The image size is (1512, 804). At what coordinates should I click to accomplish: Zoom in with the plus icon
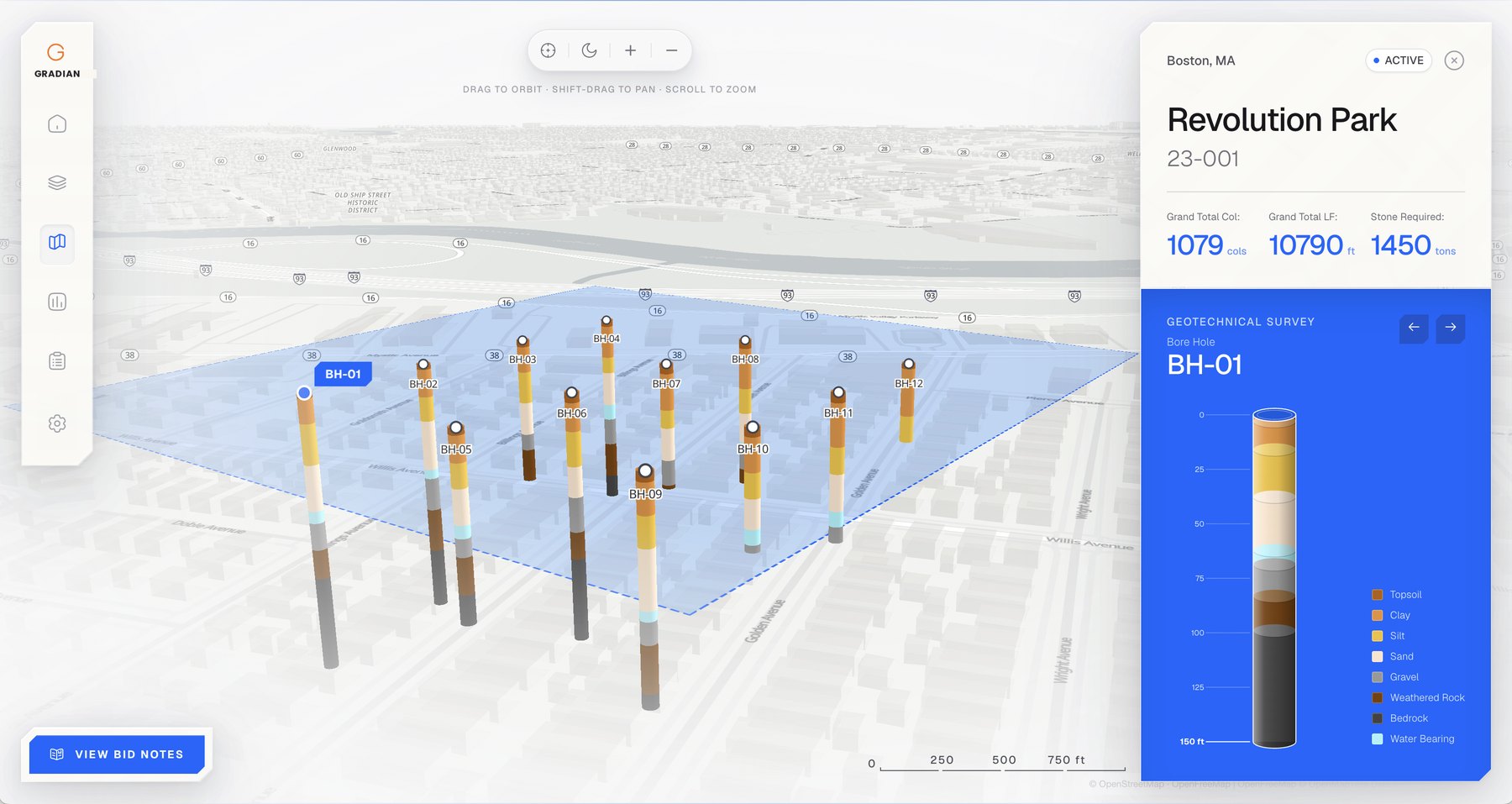(630, 50)
